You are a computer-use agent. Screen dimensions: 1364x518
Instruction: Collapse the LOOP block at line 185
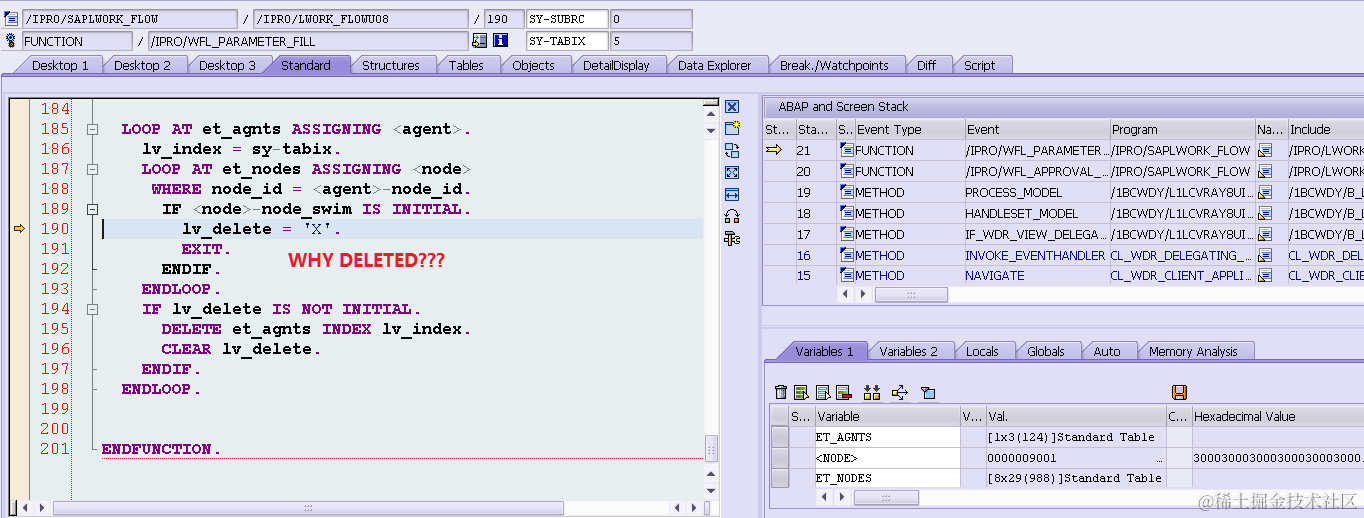click(x=92, y=129)
